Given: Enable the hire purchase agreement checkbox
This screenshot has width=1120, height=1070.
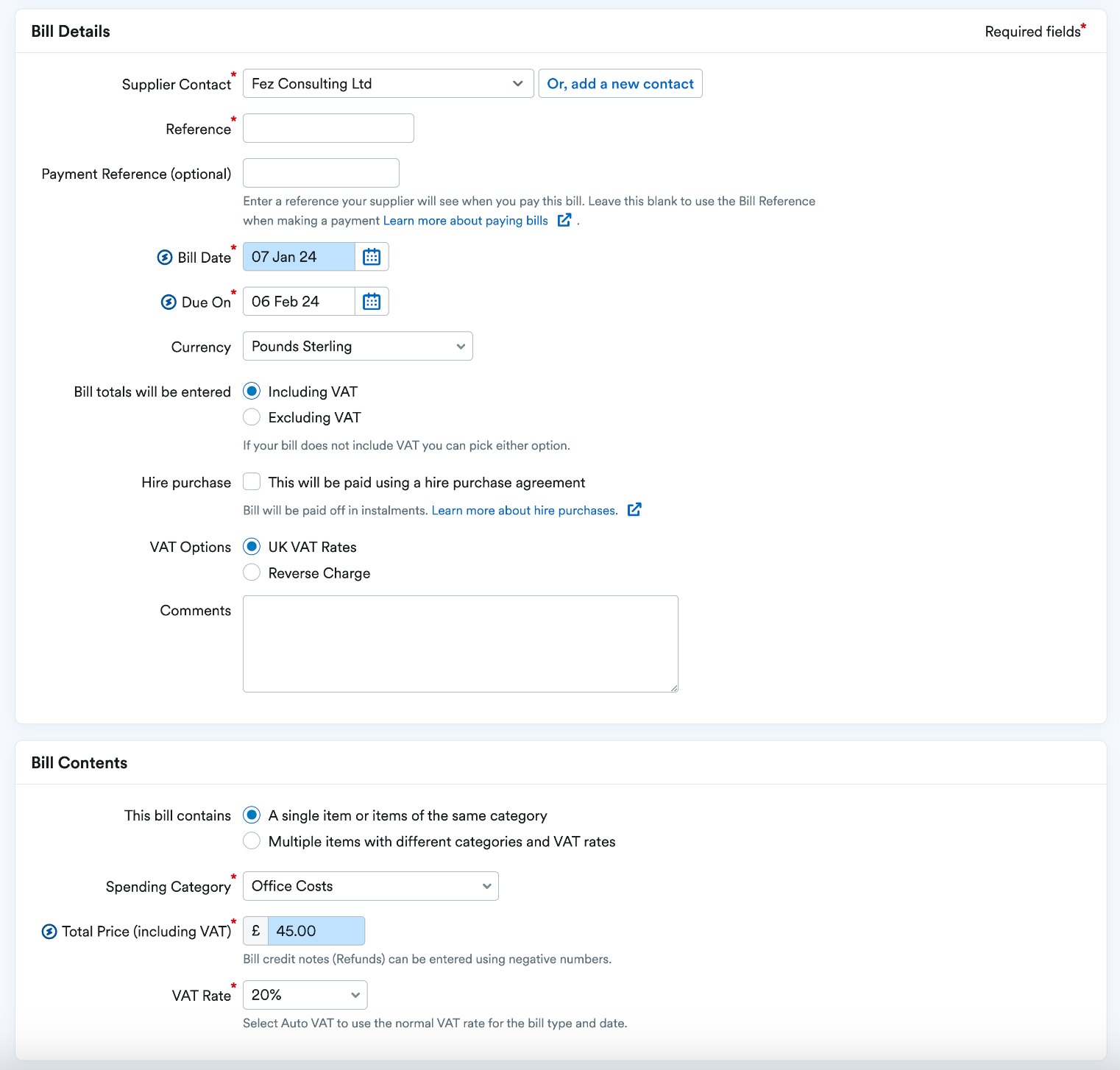Looking at the screenshot, I should click(251, 481).
